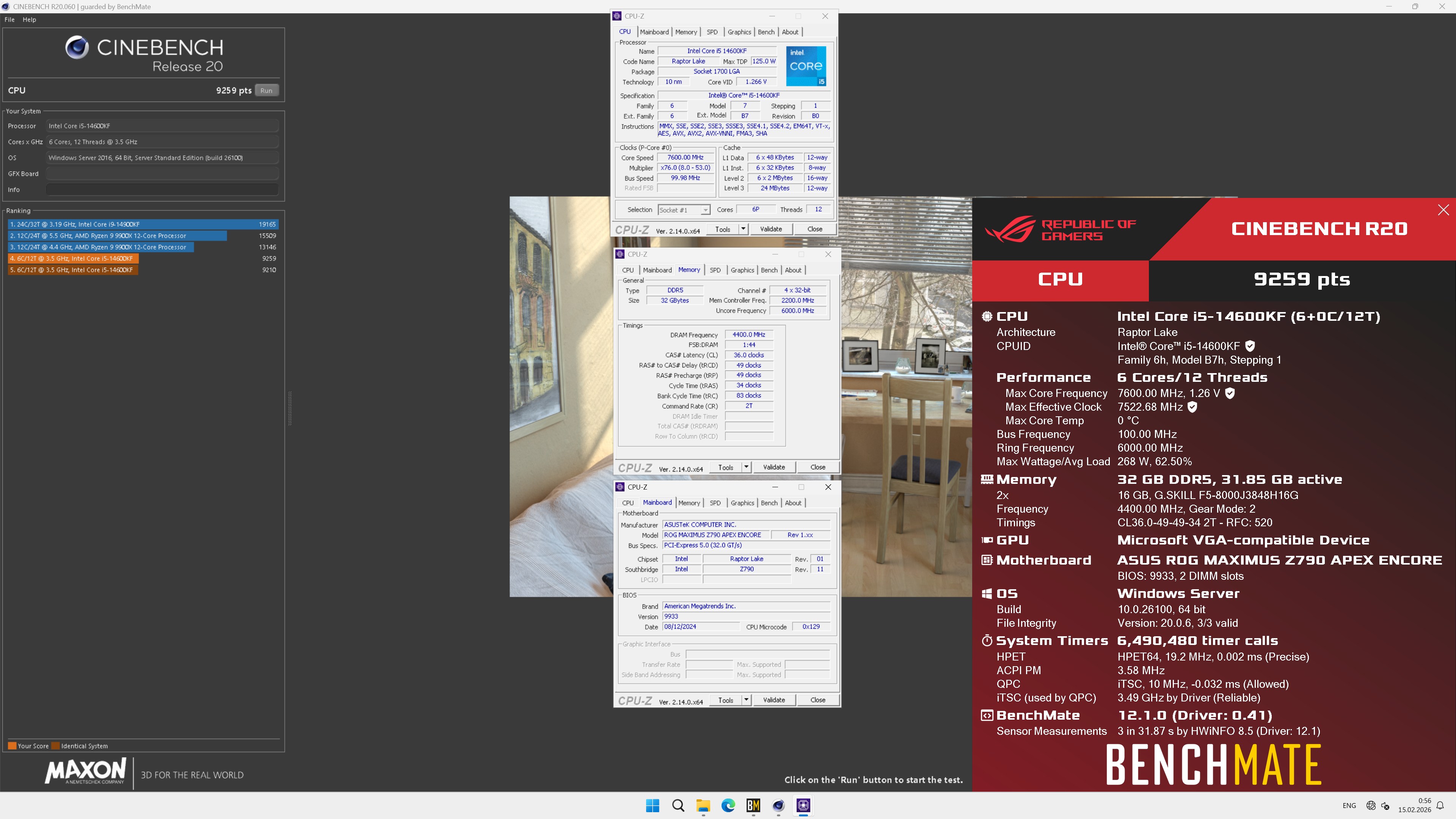
Task: Open taskbar Search
Action: coord(678,805)
